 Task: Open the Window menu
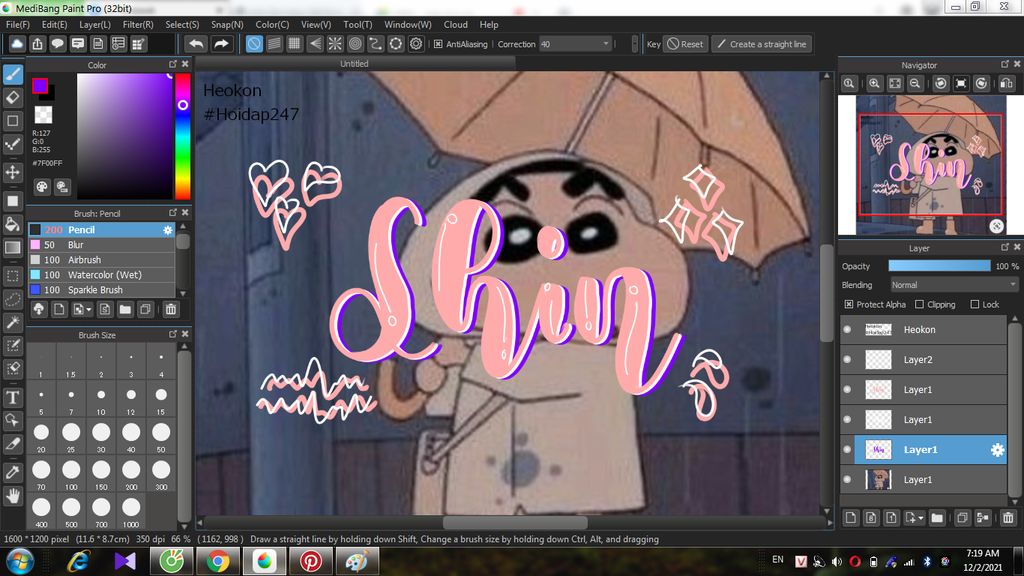pyautogui.click(x=408, y=24)
